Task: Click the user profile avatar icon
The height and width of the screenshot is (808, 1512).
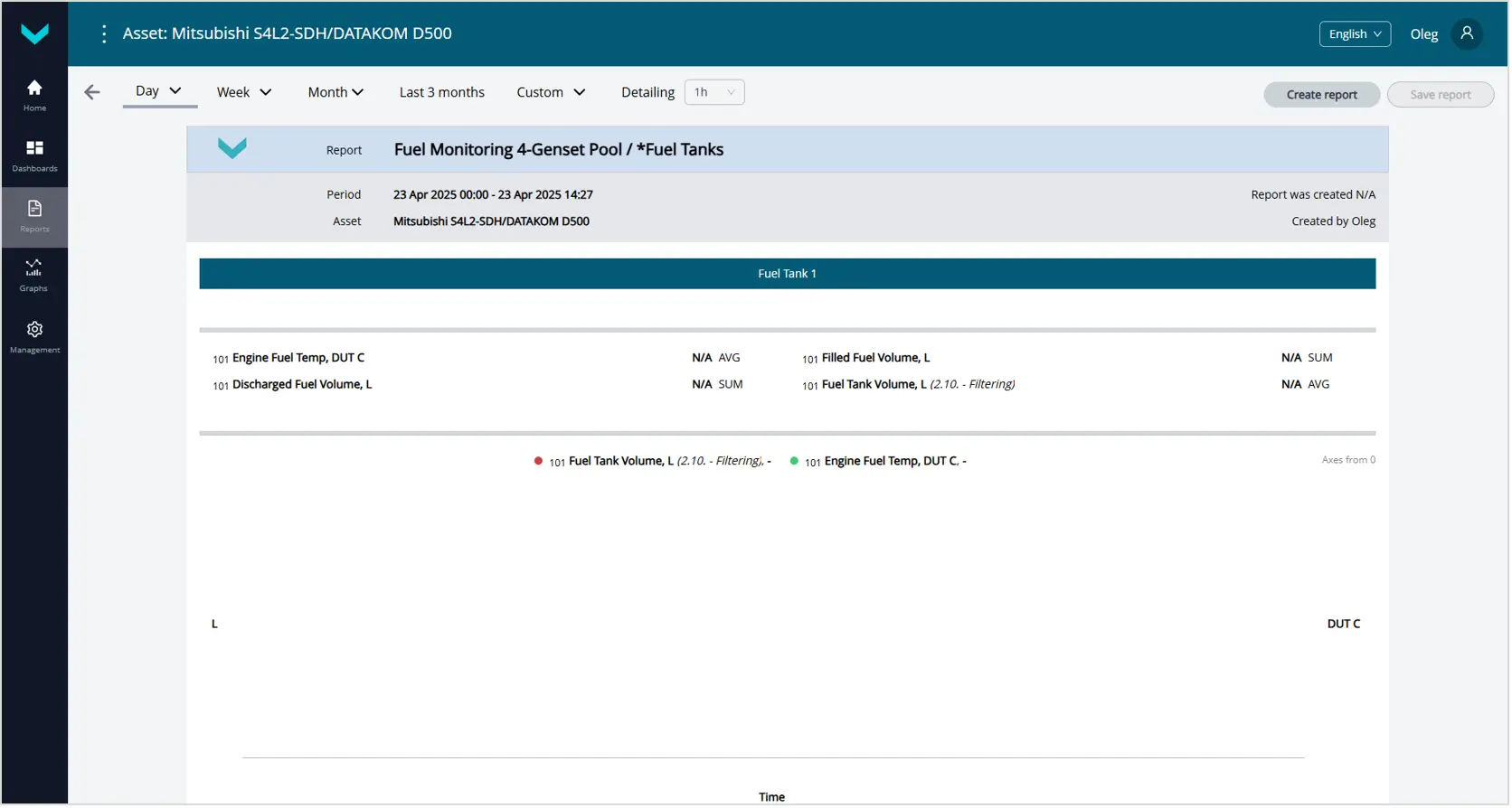Action: click(x=1469, y=33)
